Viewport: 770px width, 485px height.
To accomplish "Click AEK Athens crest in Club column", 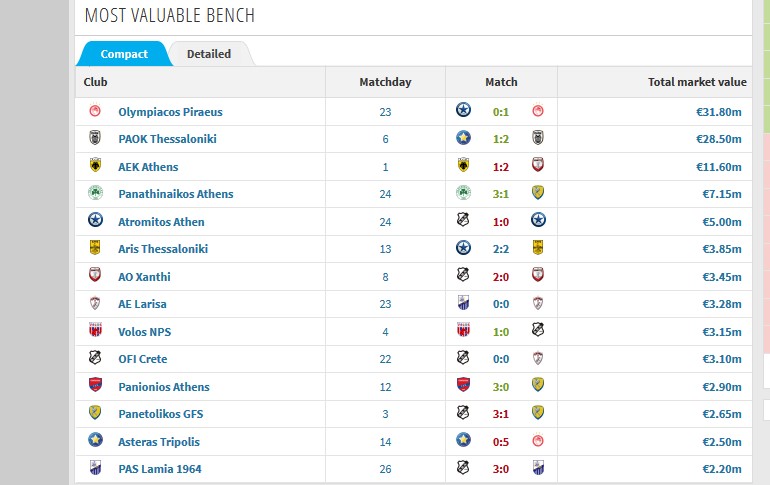I will point(95,165).
